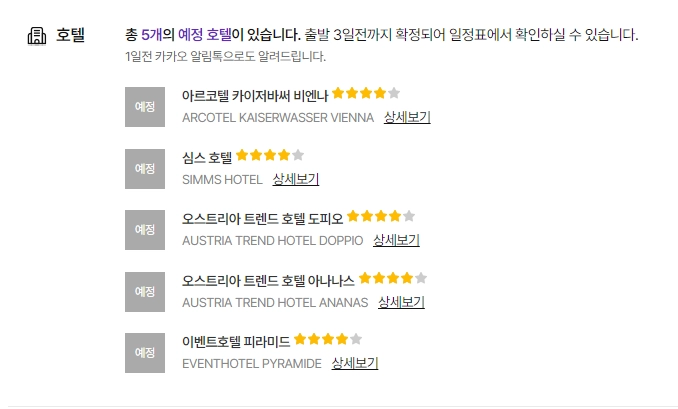Open 상세보기 for AUSTRIA TREND HOTEL ANANAS

point(401,303)
